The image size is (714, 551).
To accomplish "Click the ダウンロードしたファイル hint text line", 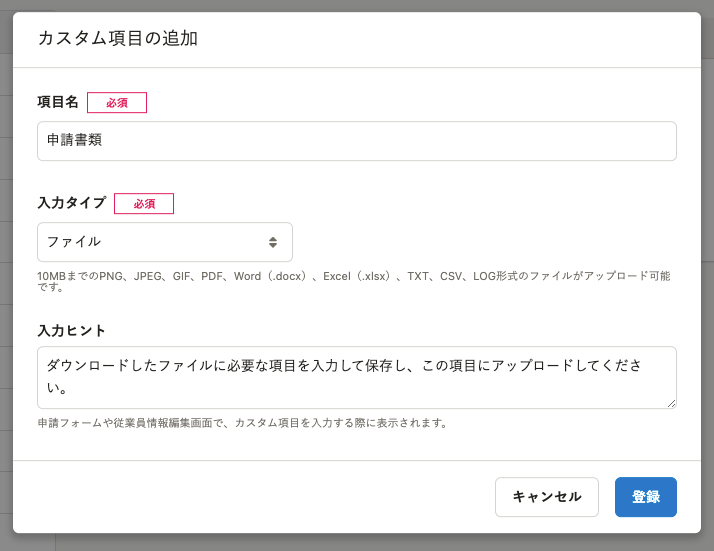I will [344, 366].
